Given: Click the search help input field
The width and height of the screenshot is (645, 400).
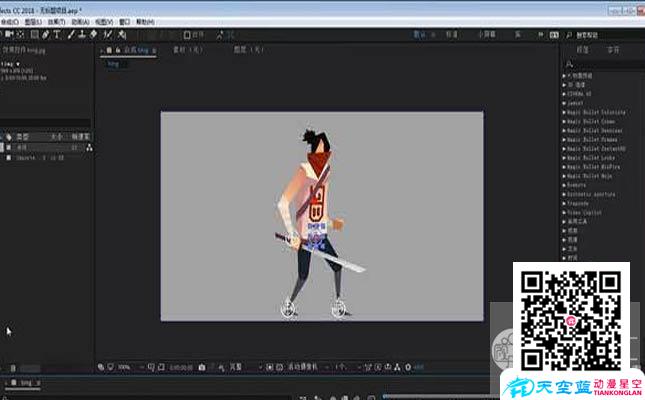Looking at the screenshot, I should tap(609, 35).
